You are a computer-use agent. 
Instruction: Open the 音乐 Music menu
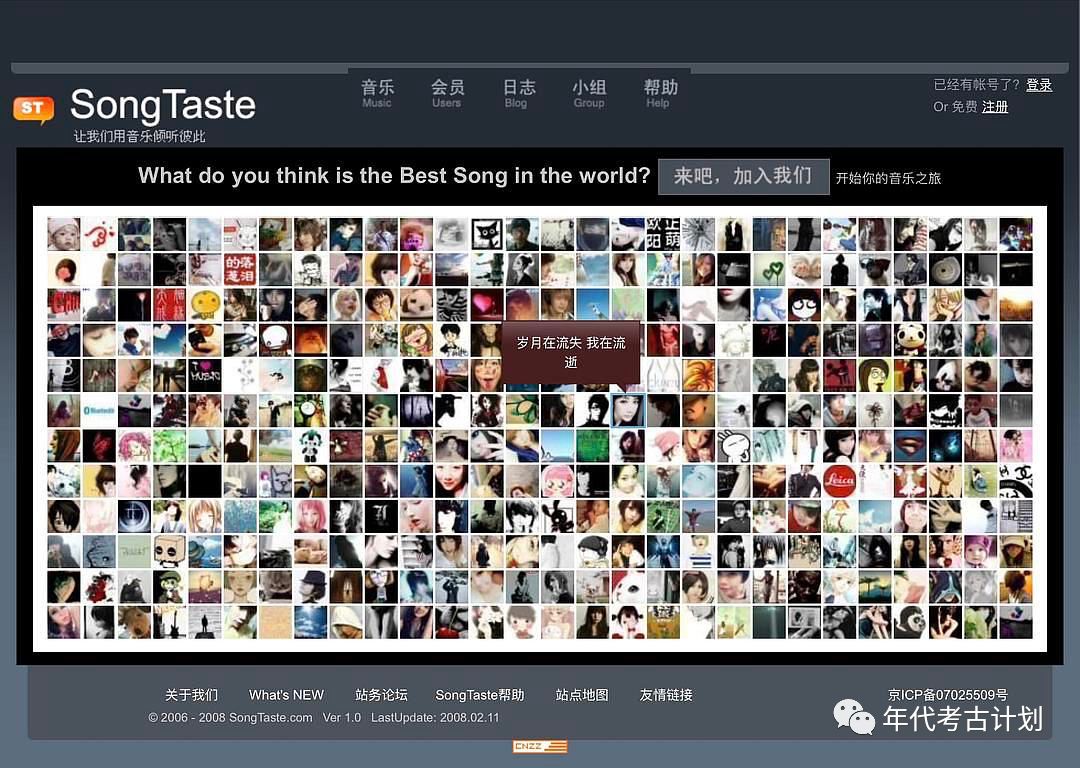pyautogui.click(x=378, y=93)
